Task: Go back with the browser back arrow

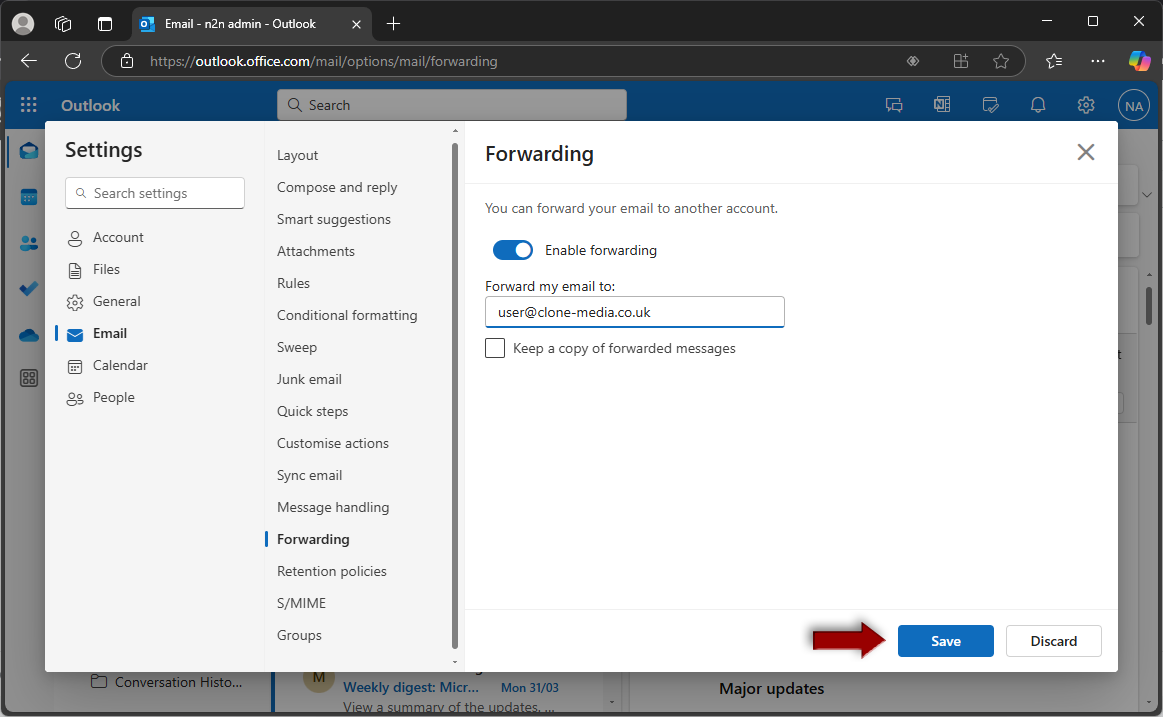Action: tap(29, 61)
